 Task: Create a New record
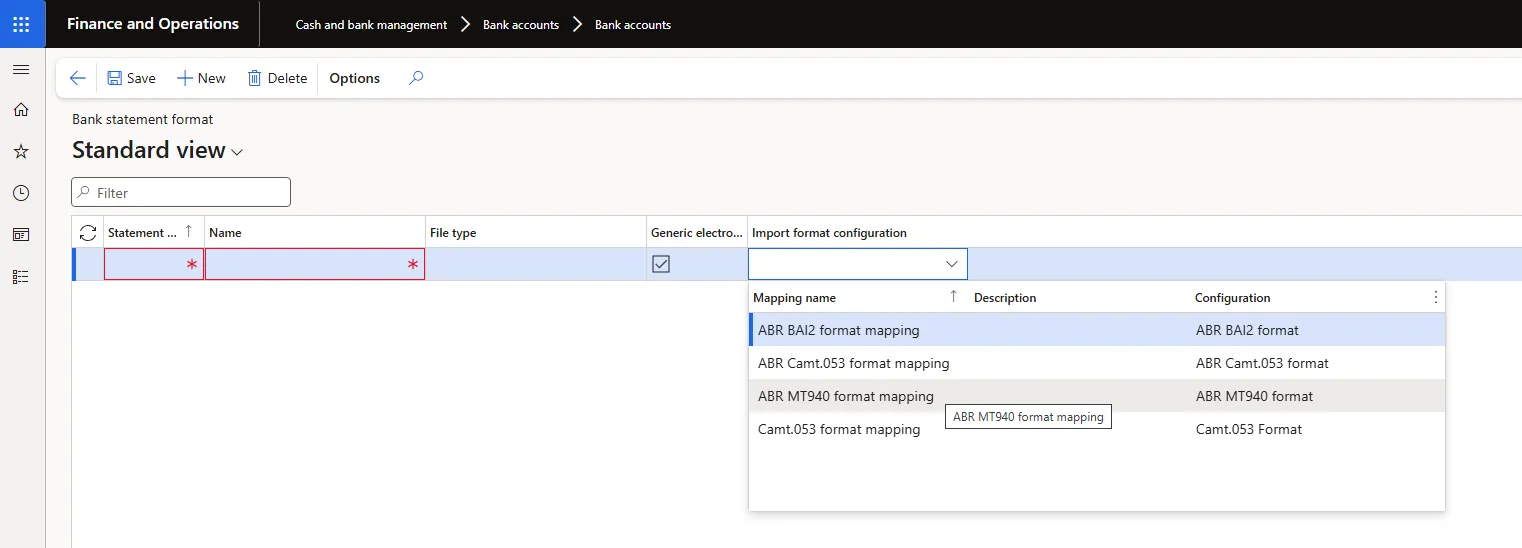tap(201, 78)
